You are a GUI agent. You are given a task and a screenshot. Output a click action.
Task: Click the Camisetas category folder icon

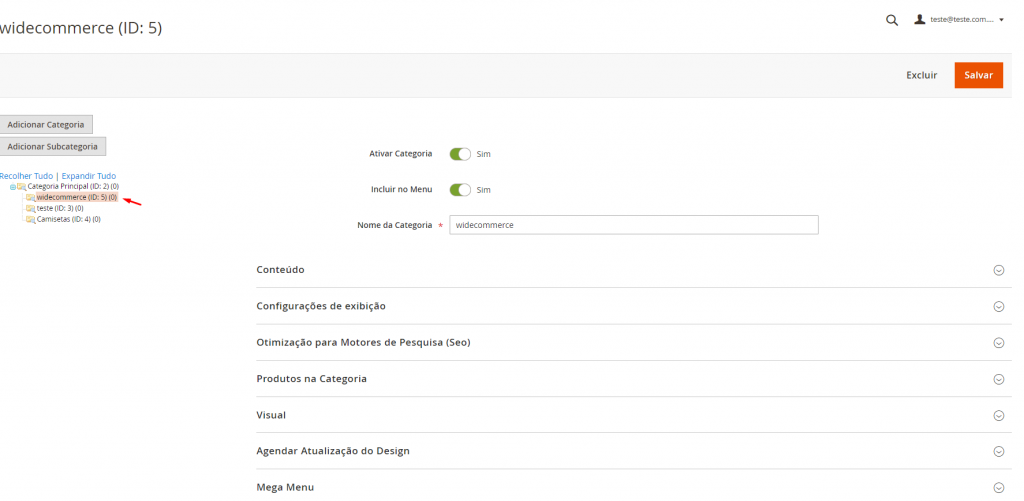[31, 219]
